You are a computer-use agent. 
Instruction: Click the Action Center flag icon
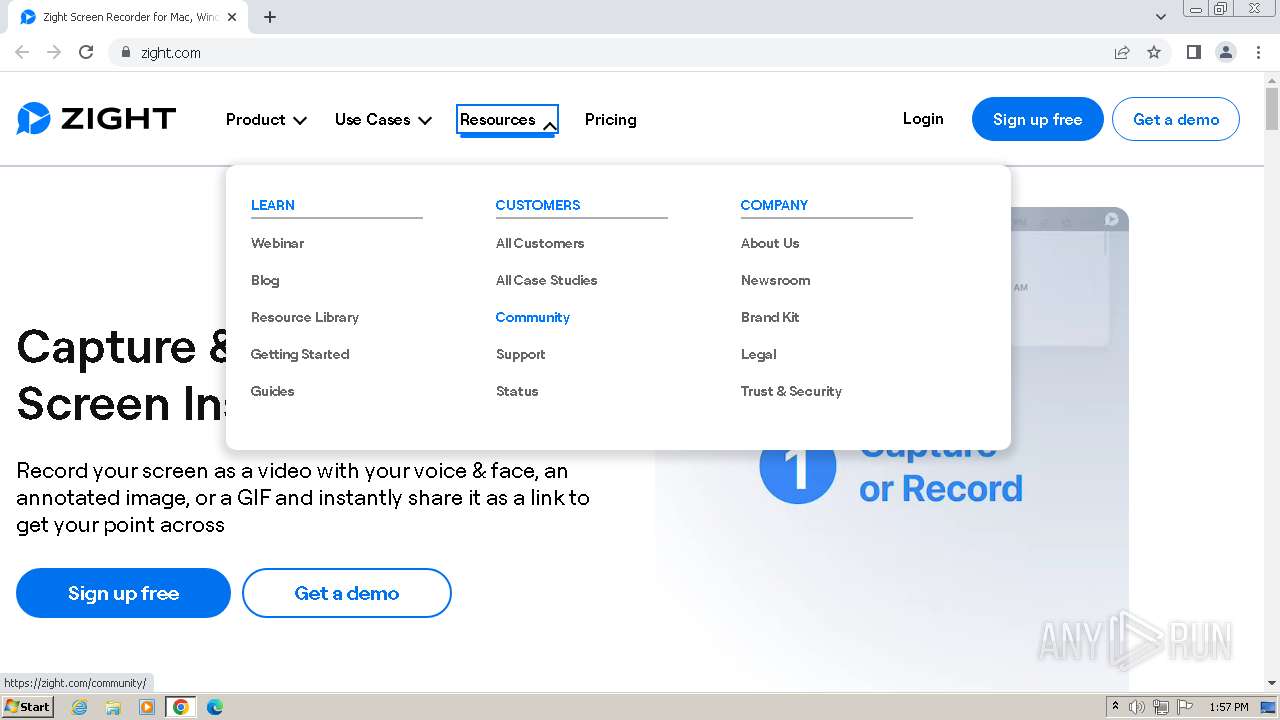1185,707
